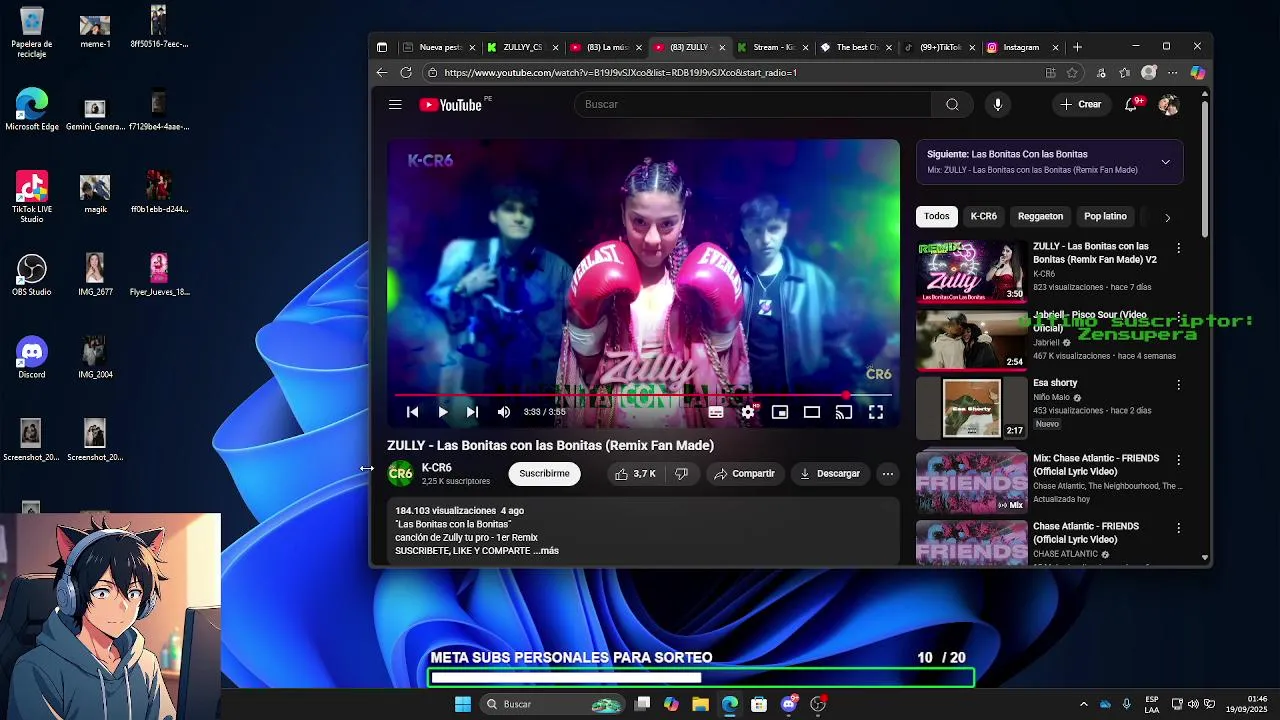
Task: Select the K-CR6 filter chip
Action: [983, 216]
